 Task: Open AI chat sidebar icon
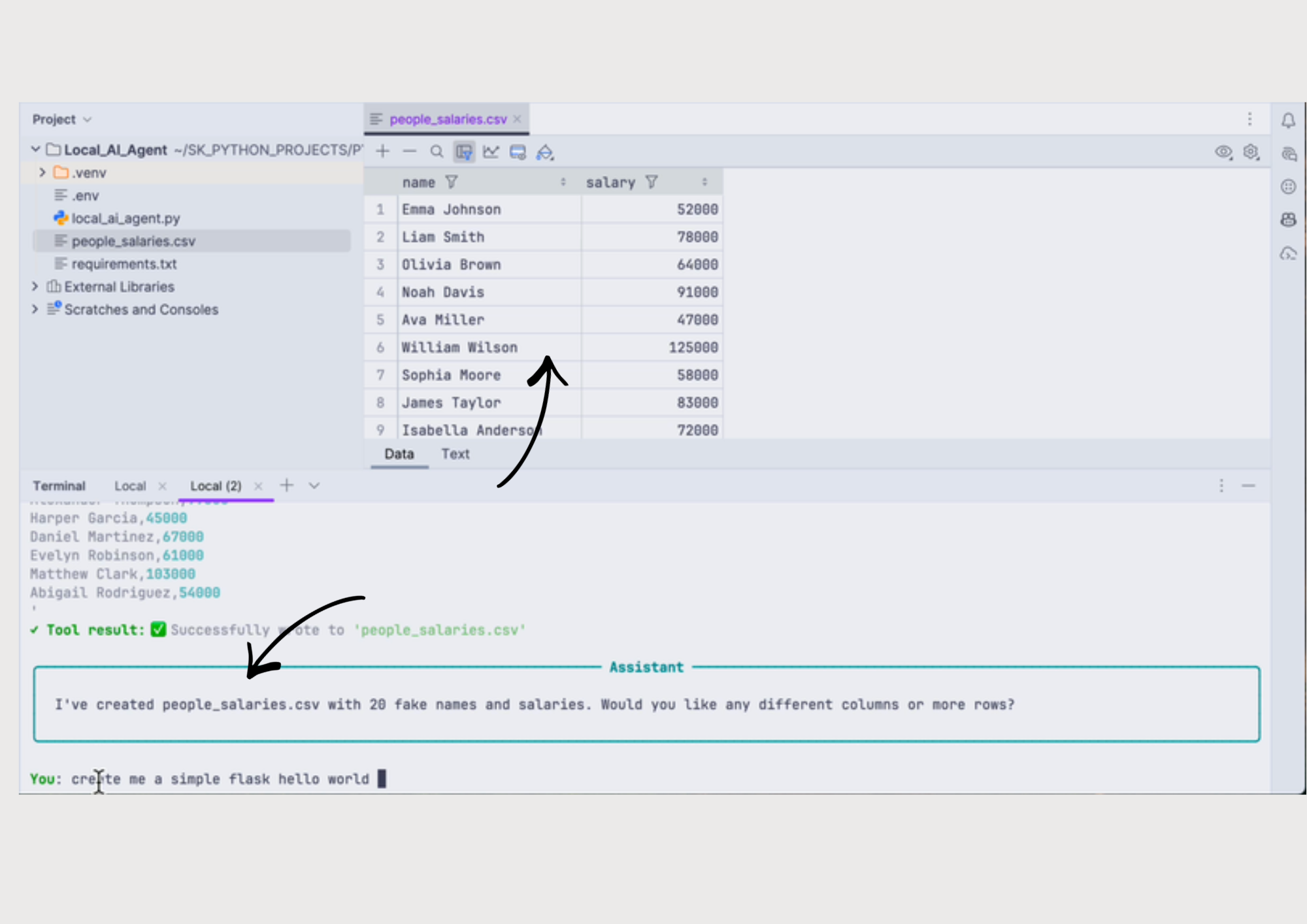tap(1289, 154)
